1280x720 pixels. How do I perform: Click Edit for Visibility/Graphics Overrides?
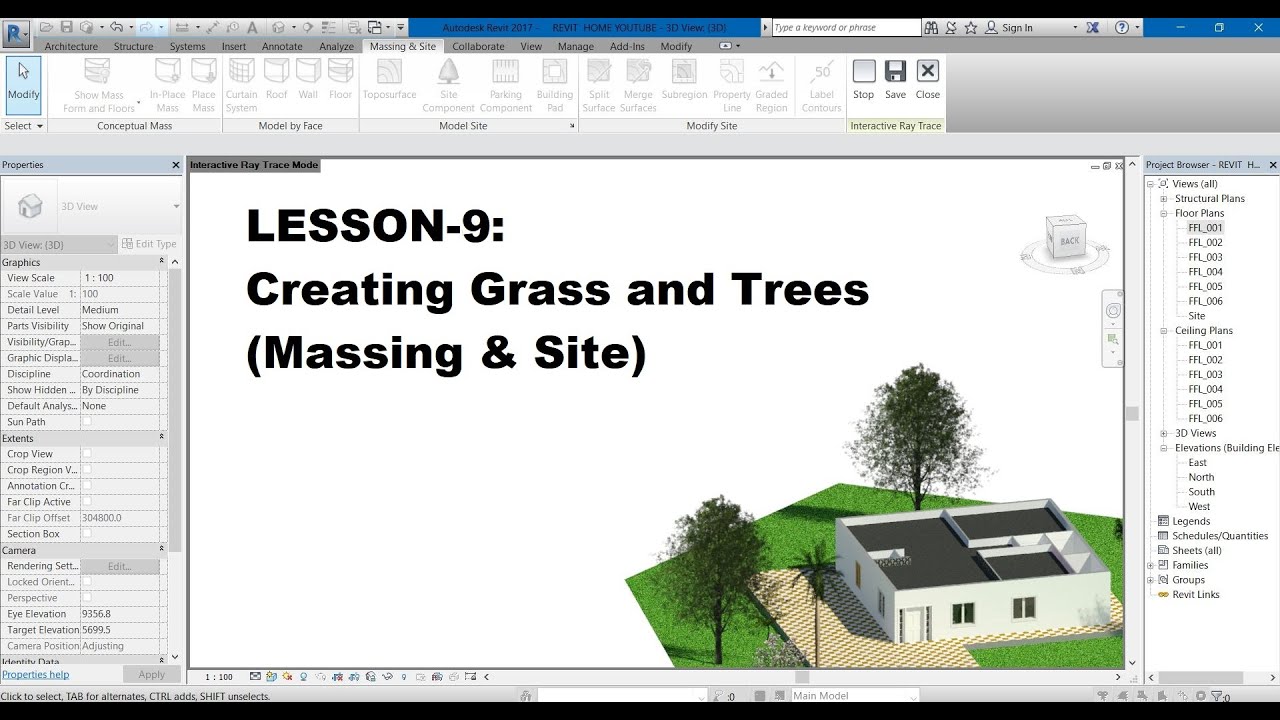(x=119, y=342)
